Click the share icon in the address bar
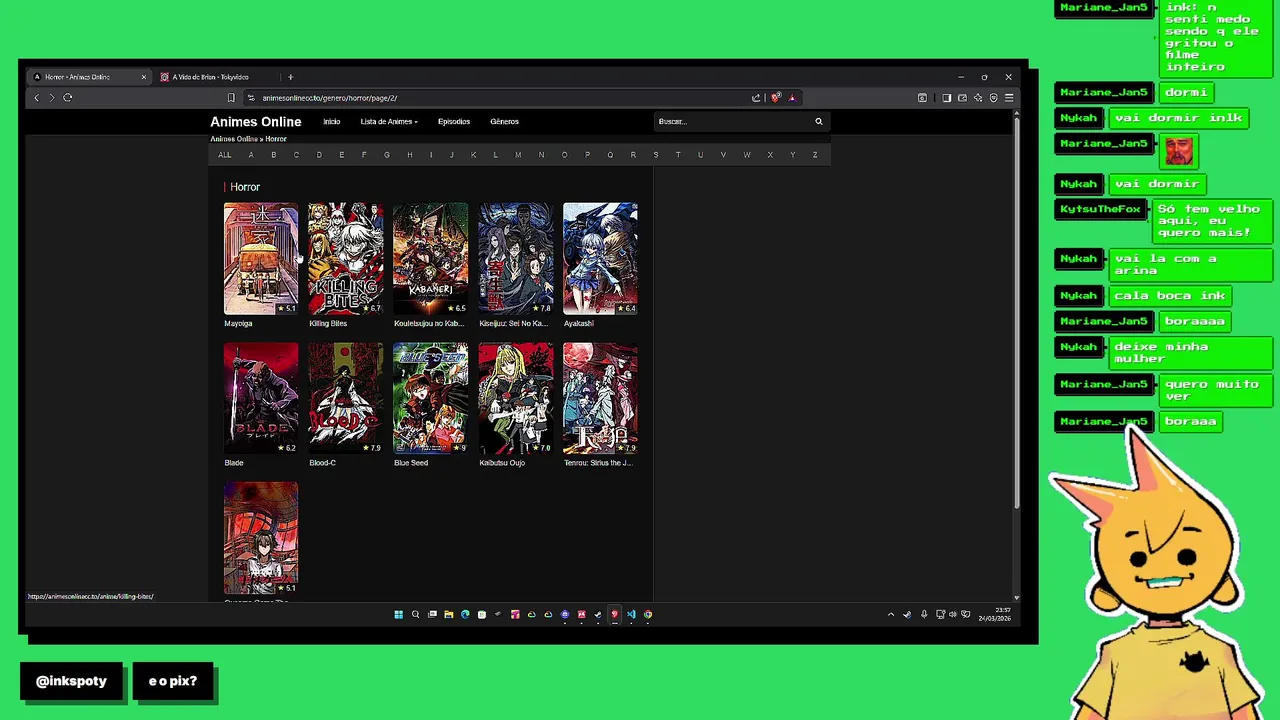This screenshot has width=1280, height=720. point(756,98)
